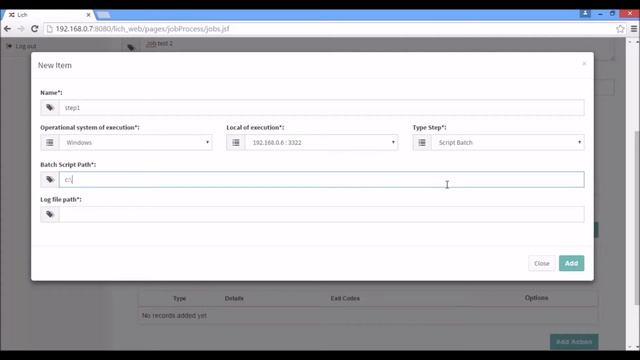Click the list icon beside Operational system dropdown
This screenshot has height=360, width=640.
[x=50, y=142]
